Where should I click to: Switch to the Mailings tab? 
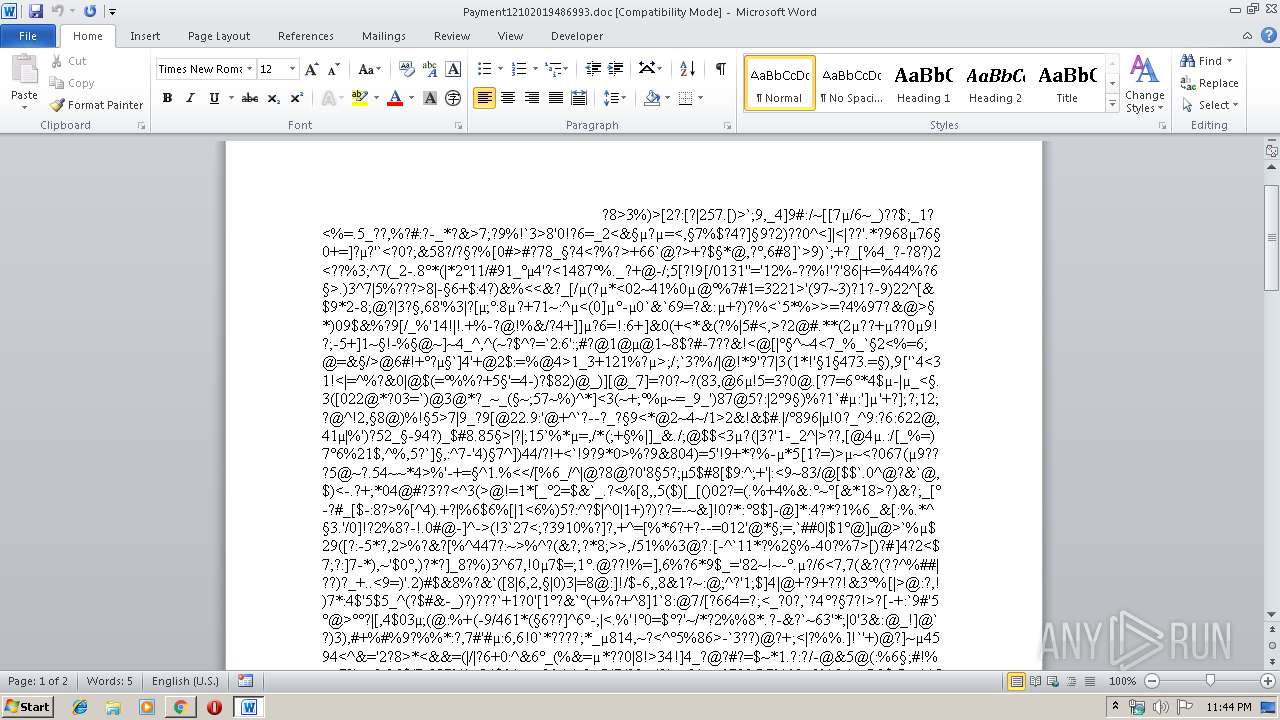point(384,36)
